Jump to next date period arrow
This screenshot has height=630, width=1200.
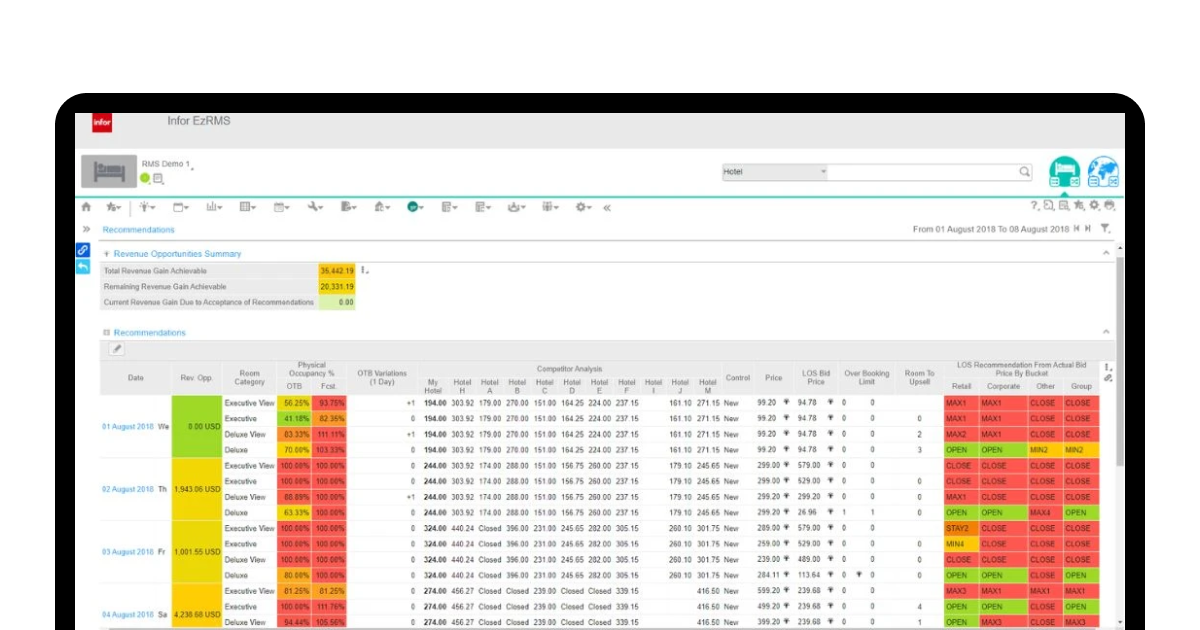[1088, 229]
